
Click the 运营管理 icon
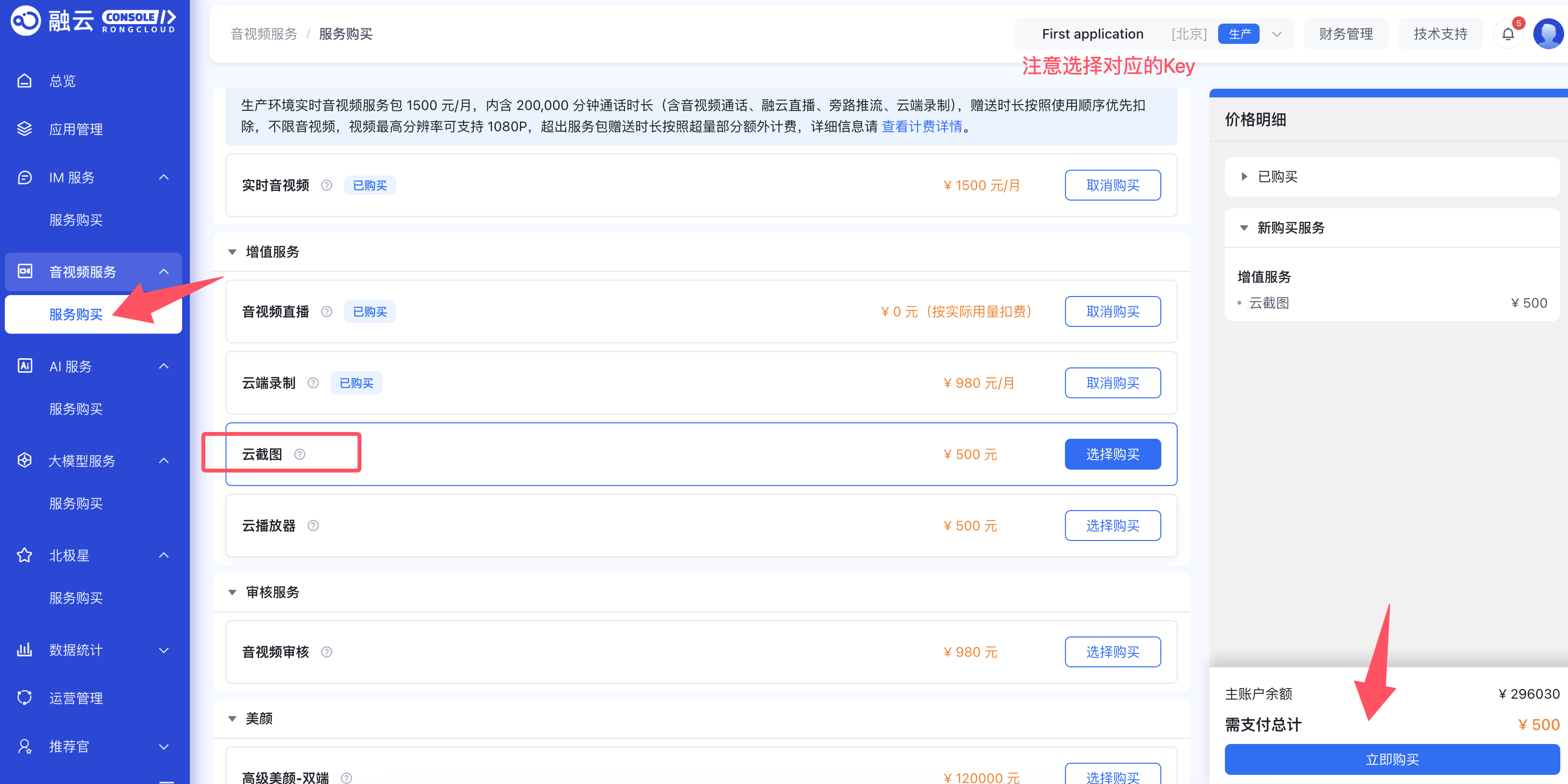click(25, 698)
